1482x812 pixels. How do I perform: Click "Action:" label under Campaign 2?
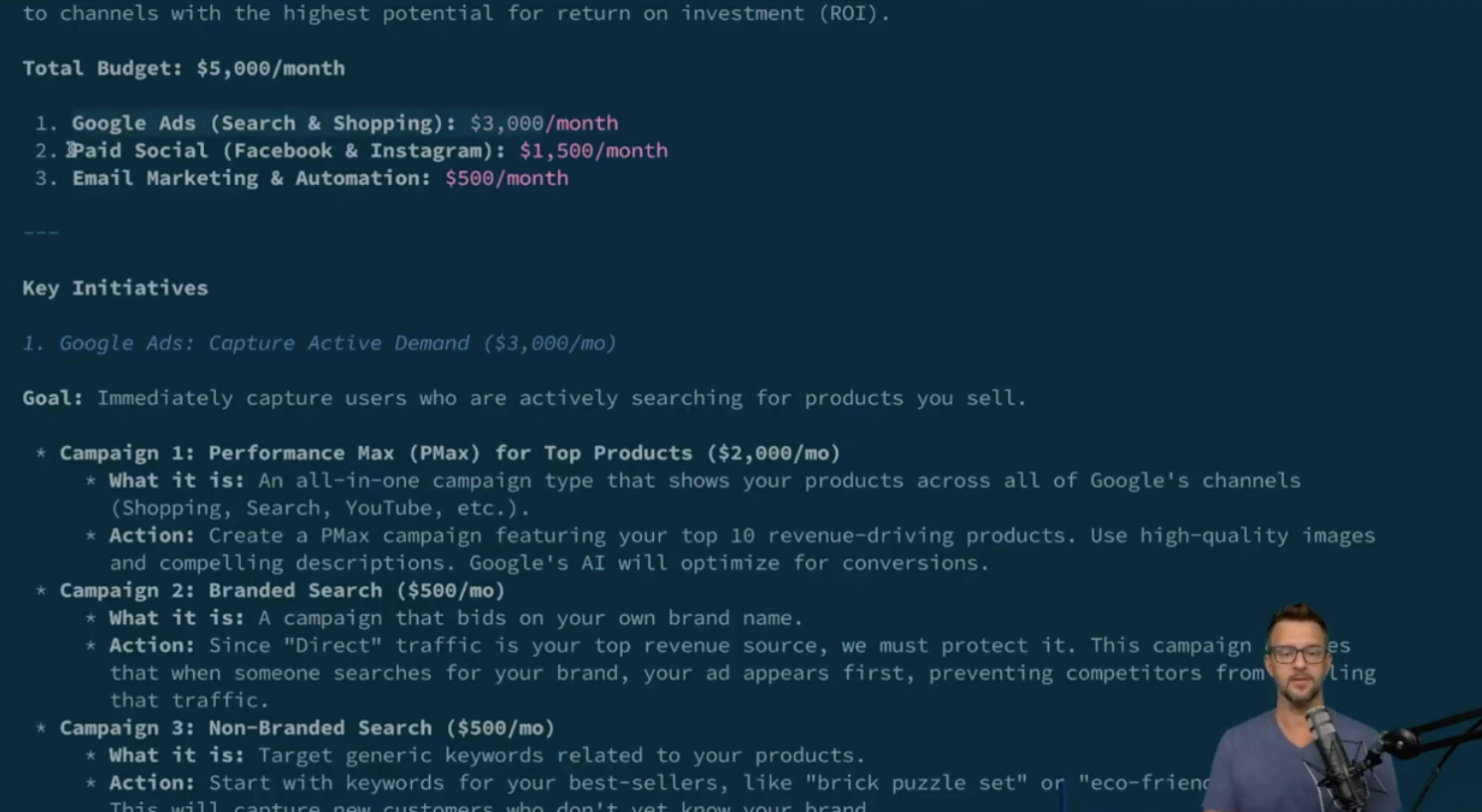click(x=151, y=646)
